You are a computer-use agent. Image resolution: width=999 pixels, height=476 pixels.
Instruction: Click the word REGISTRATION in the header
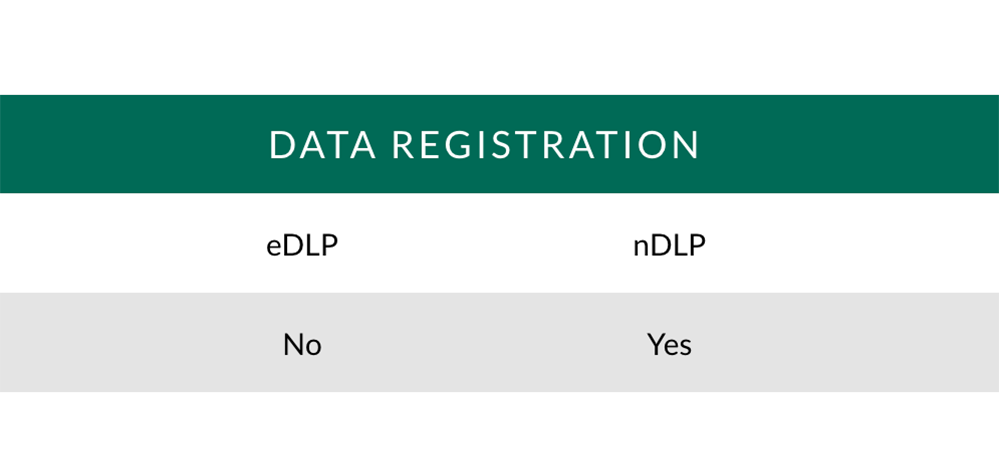[545, 145]
